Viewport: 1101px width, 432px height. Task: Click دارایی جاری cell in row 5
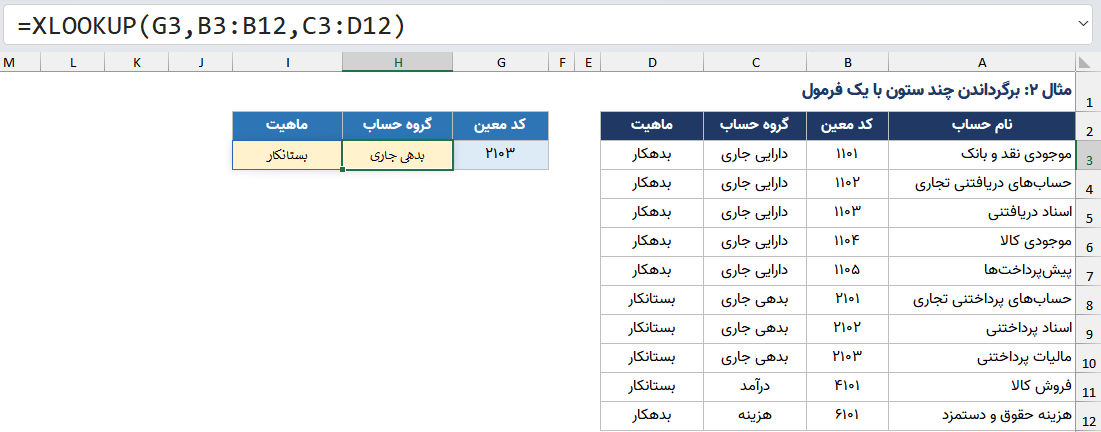[x=756, y=213]
